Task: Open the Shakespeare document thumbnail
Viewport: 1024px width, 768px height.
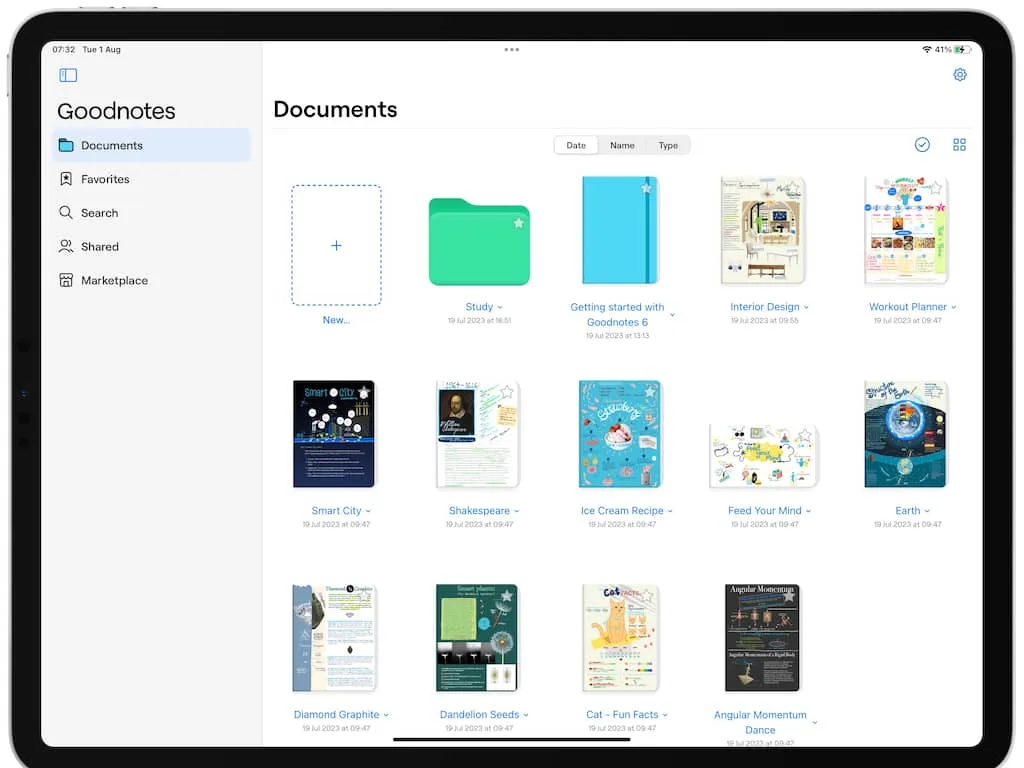Action: [477, 434]
